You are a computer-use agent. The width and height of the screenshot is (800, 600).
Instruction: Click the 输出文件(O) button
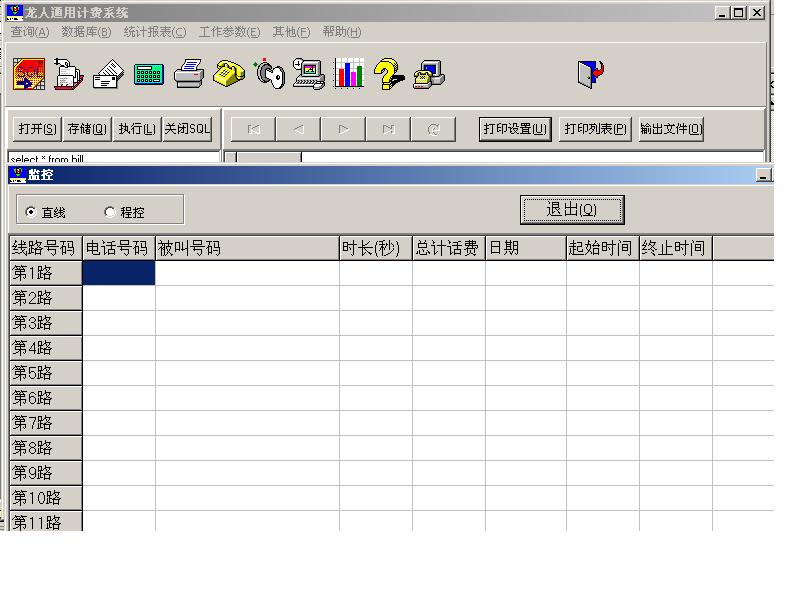pyautogui.click(x=671, y=129)
